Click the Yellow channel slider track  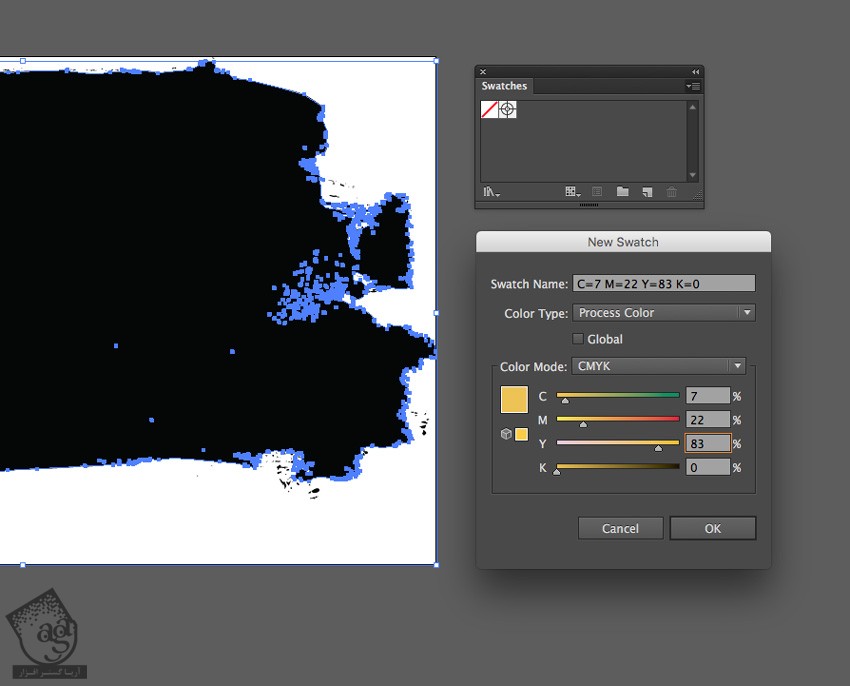(x=617, y=442)
